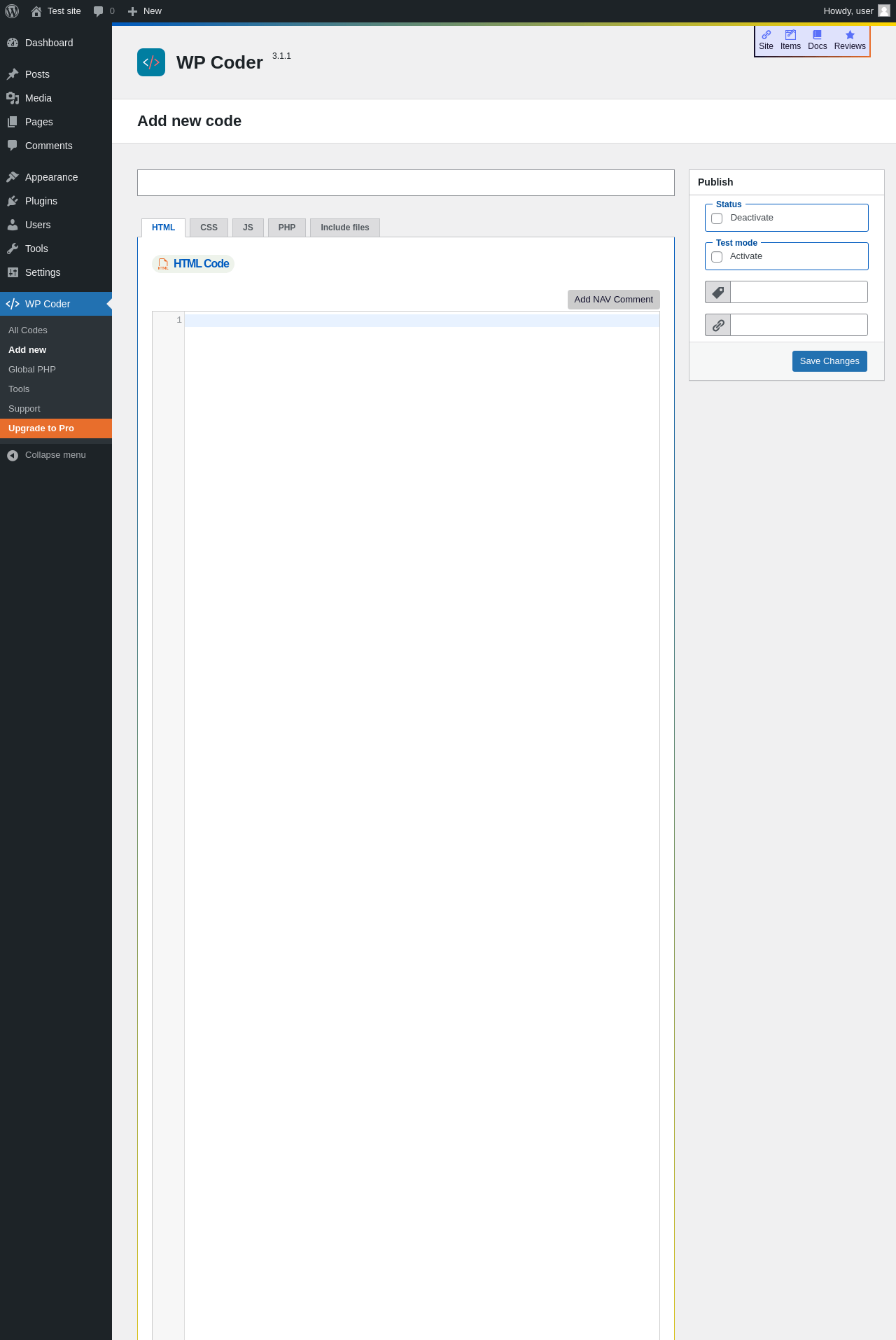Image resolution: width=896 pixels, height=1340 pixels.
Task: Click Upgrade to Pro
Action: [56, 428]
